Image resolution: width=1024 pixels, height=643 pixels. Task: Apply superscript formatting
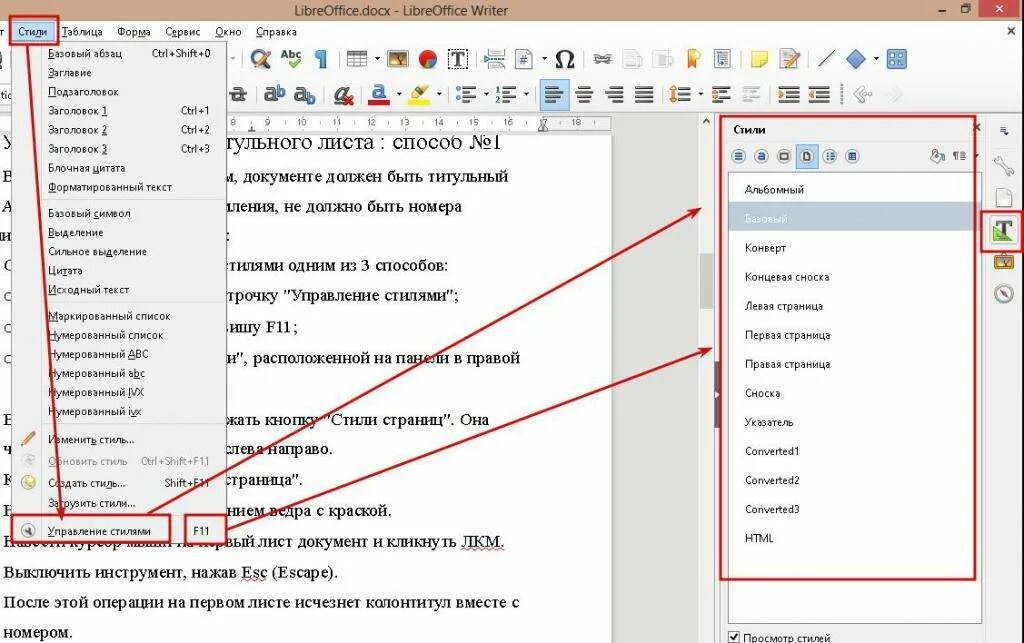[x=274, y=95]
